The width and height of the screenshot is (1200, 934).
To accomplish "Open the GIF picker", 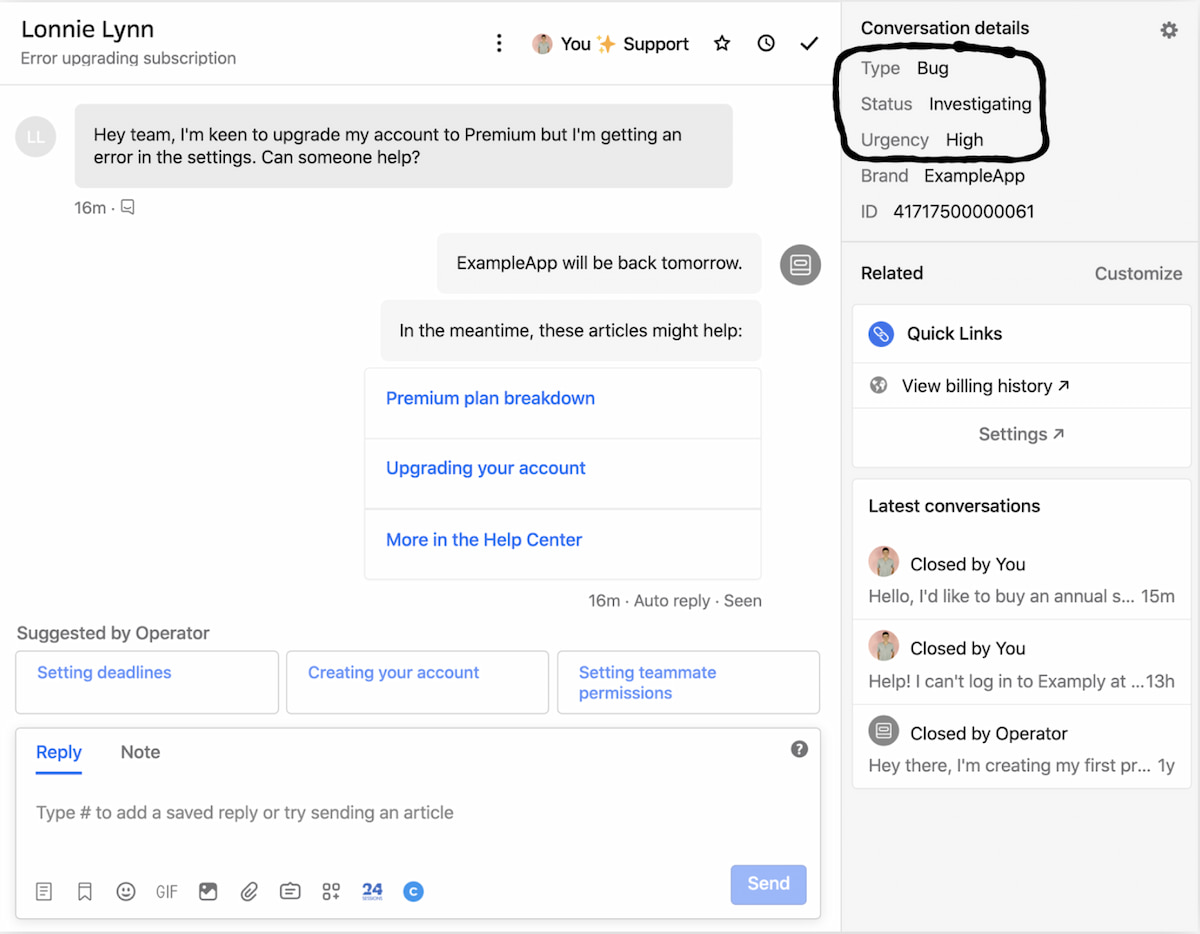I will [166, 891].
